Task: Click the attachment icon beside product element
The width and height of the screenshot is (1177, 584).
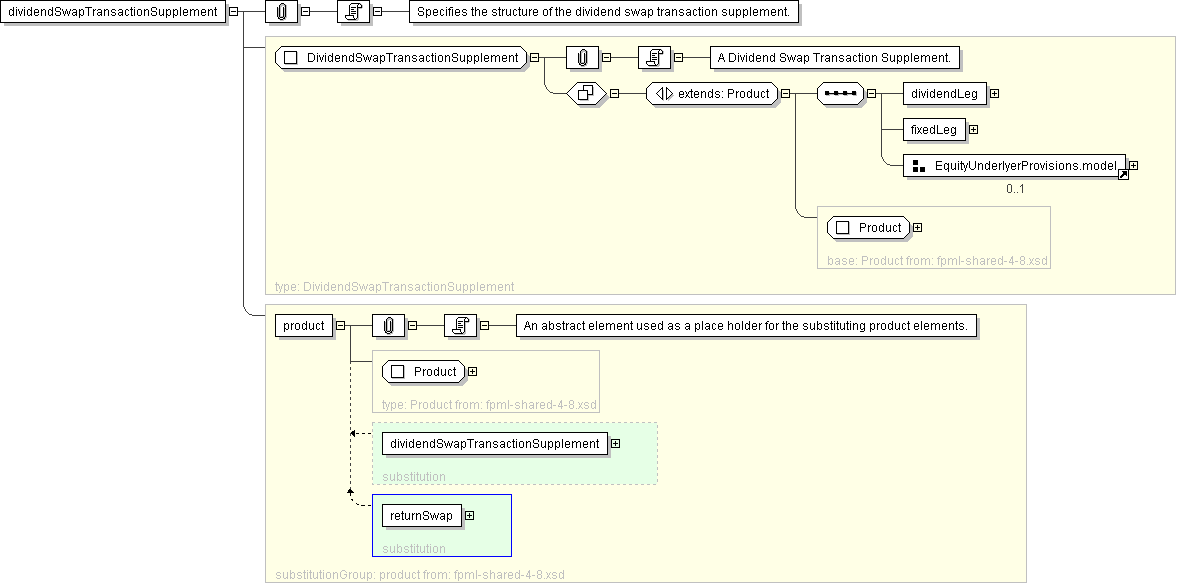Action: coord(388,326)
